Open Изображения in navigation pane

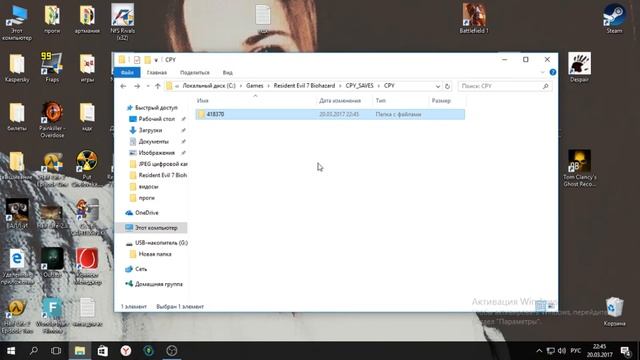[x=156, y=153]
